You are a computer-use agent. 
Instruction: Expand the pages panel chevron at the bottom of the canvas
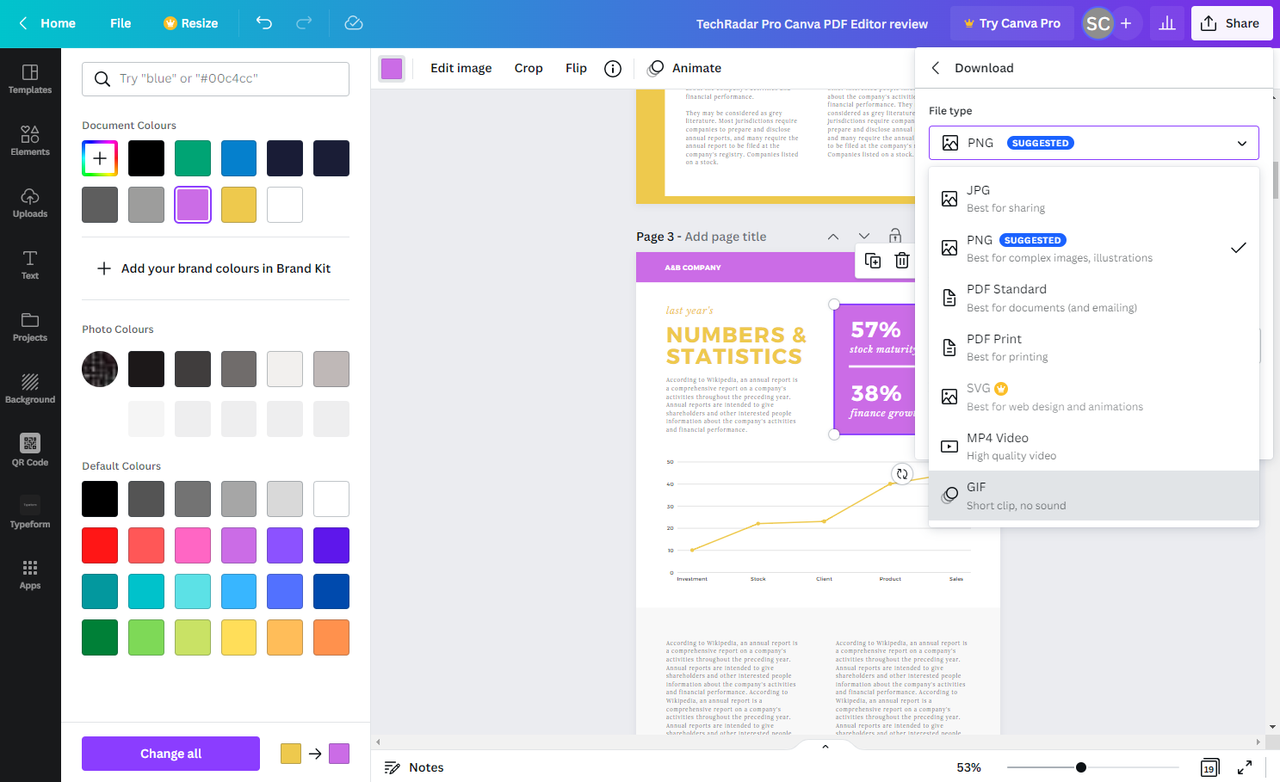825,746
